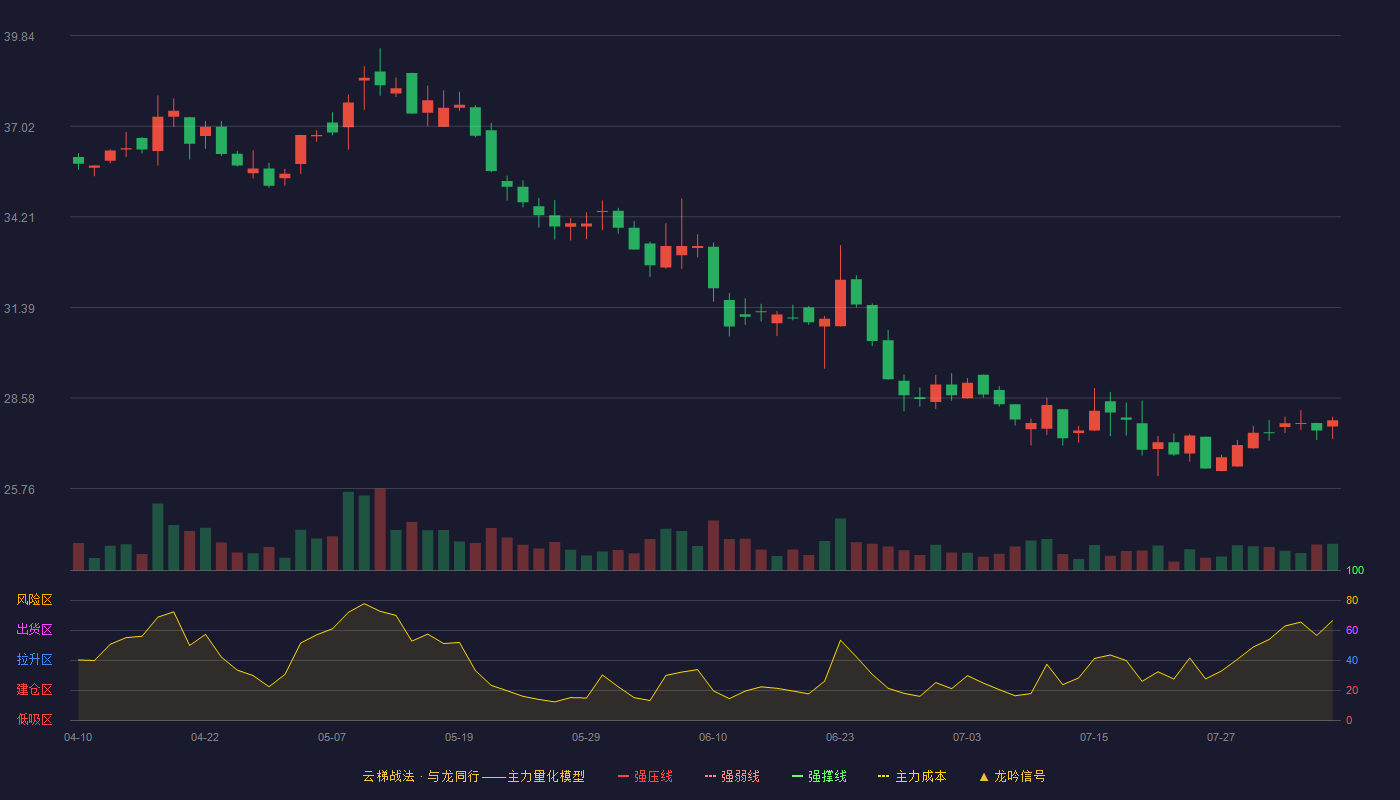1400x800 pixels.
Task: Click the 低吸区 zone label
Action: (x=34, y=720)
